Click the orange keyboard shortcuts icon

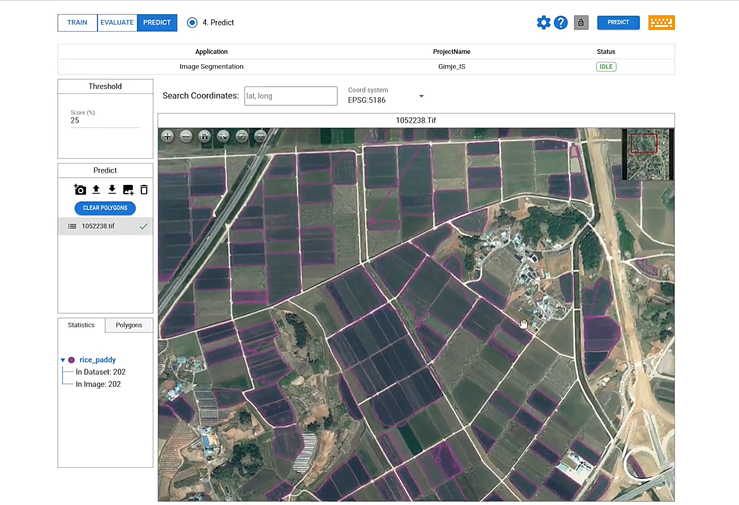click(x=661, y=22)
